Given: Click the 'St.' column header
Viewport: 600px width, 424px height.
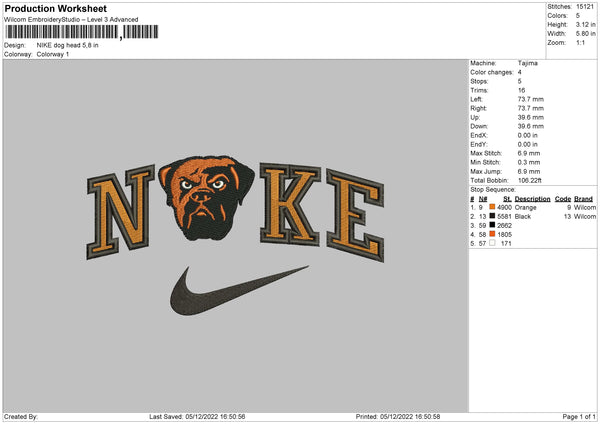Looking at the screenshot, I should coord(507,199).
